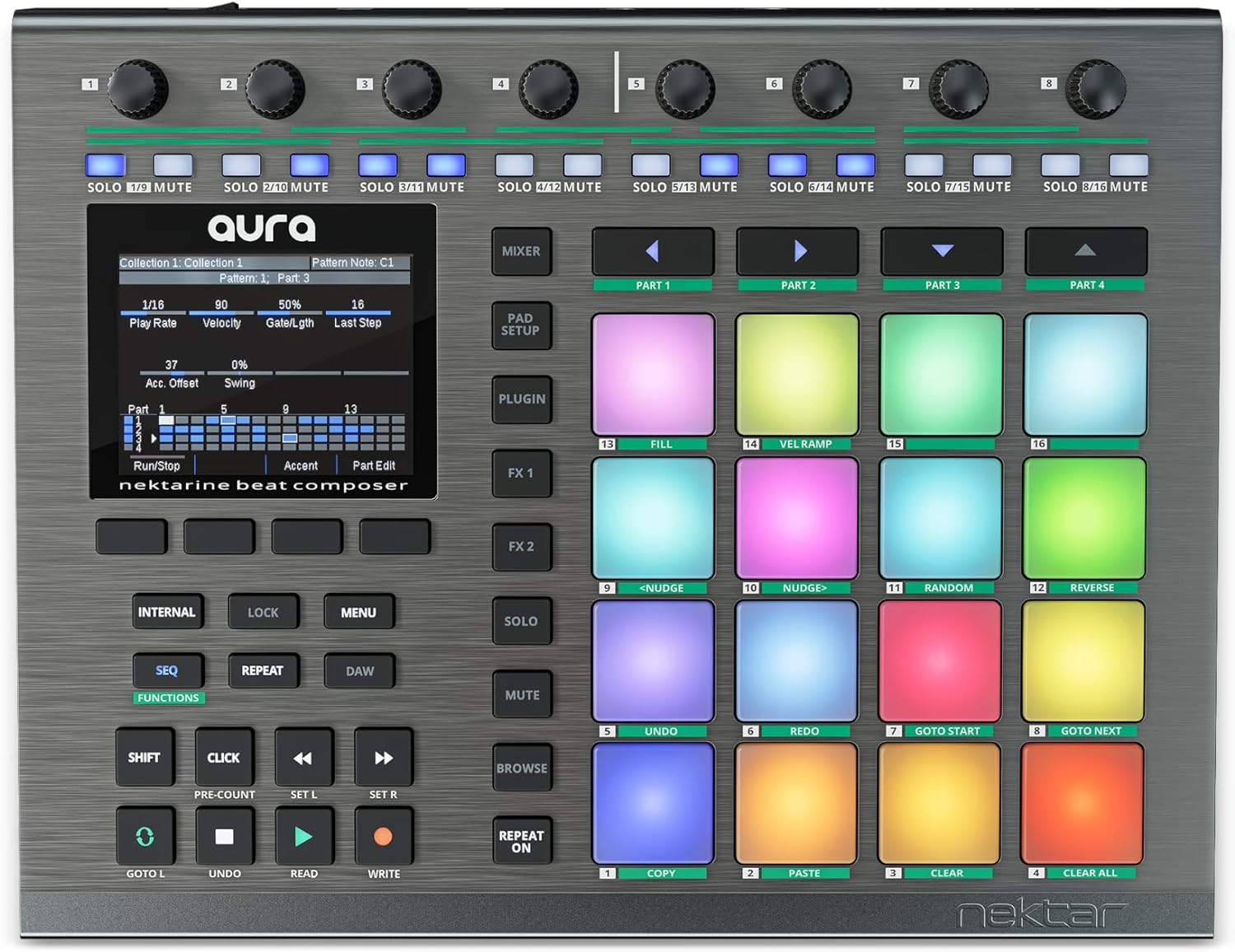Tap the COPY pad
The image size is (1235, 952).
[x=653, y=803]
